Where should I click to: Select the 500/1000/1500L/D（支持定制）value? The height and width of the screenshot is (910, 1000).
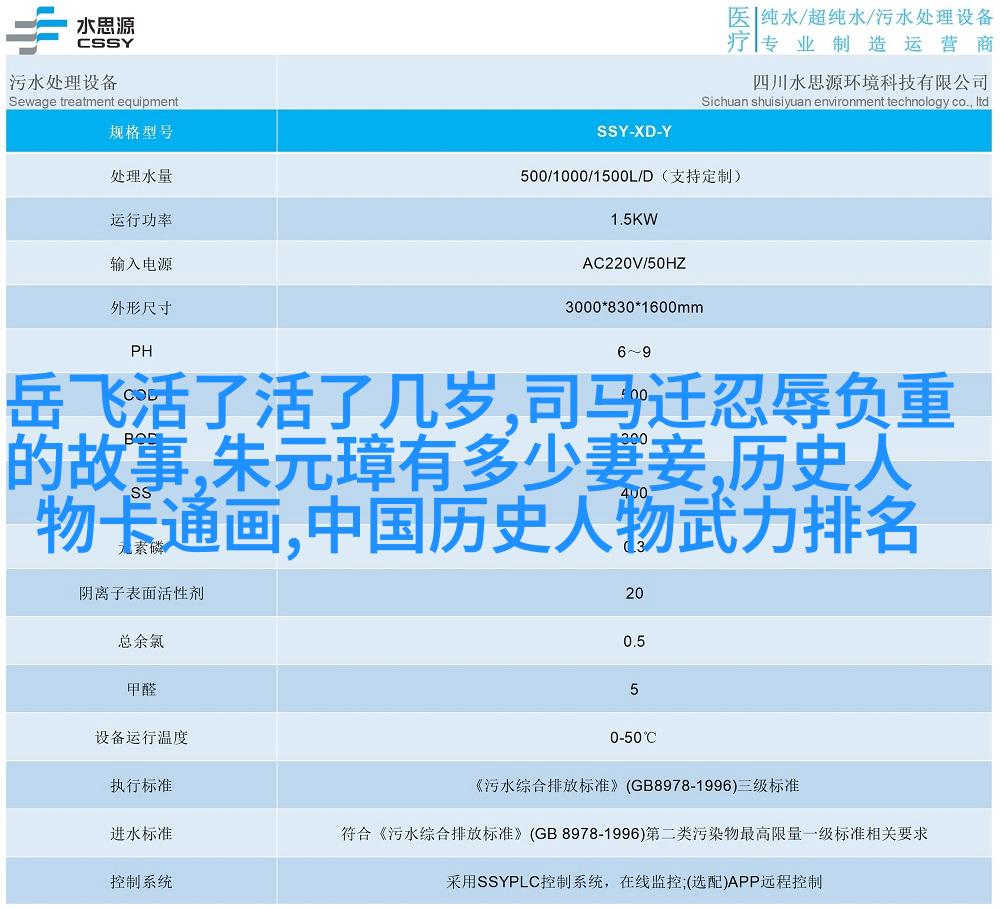click(633, 176)
